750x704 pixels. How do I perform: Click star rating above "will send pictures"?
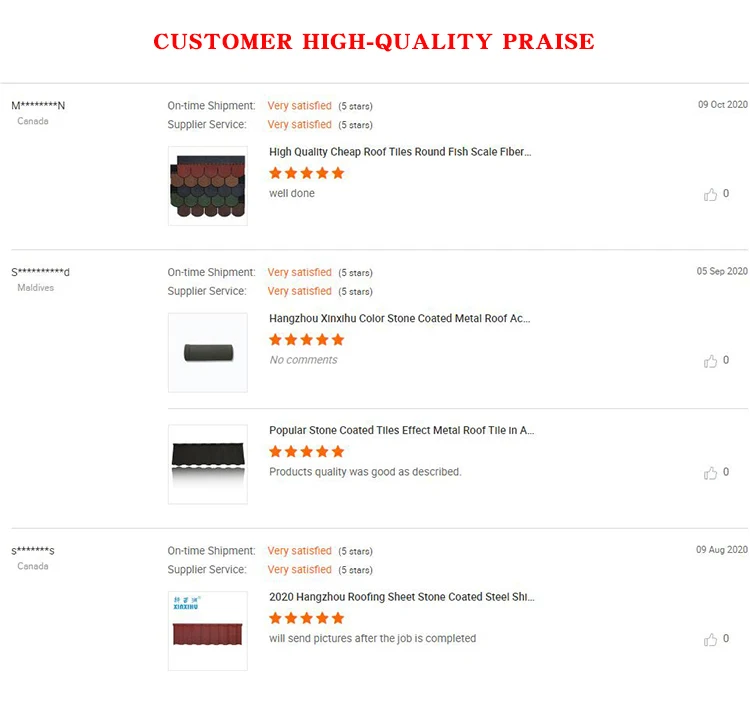click(x=307, y=618)
